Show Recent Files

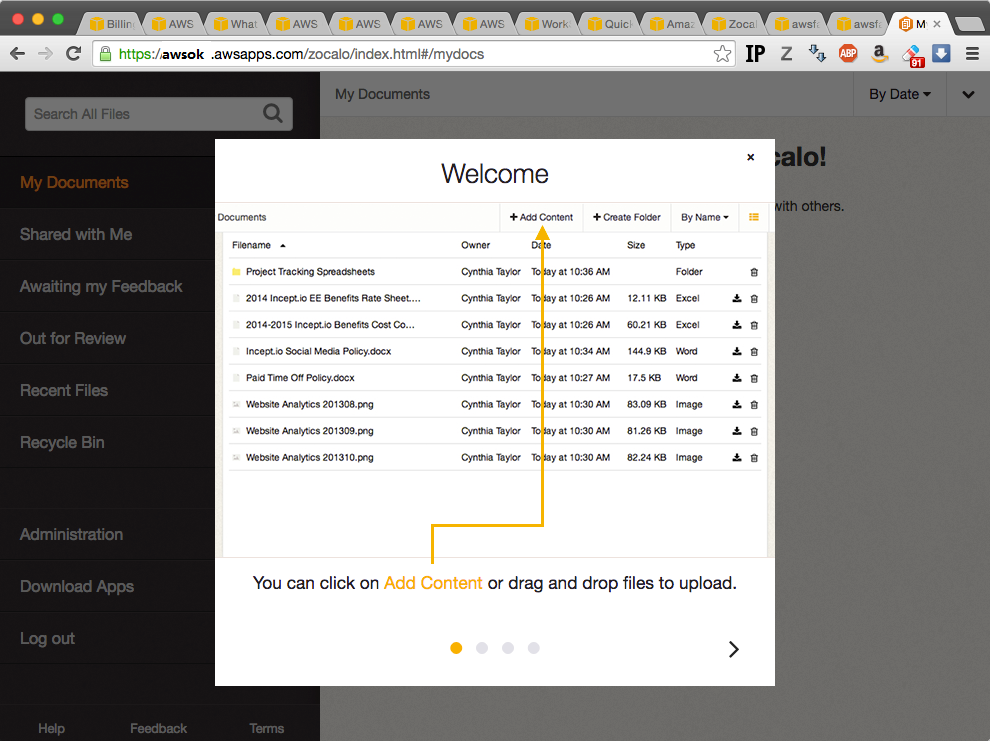point(64,390)
